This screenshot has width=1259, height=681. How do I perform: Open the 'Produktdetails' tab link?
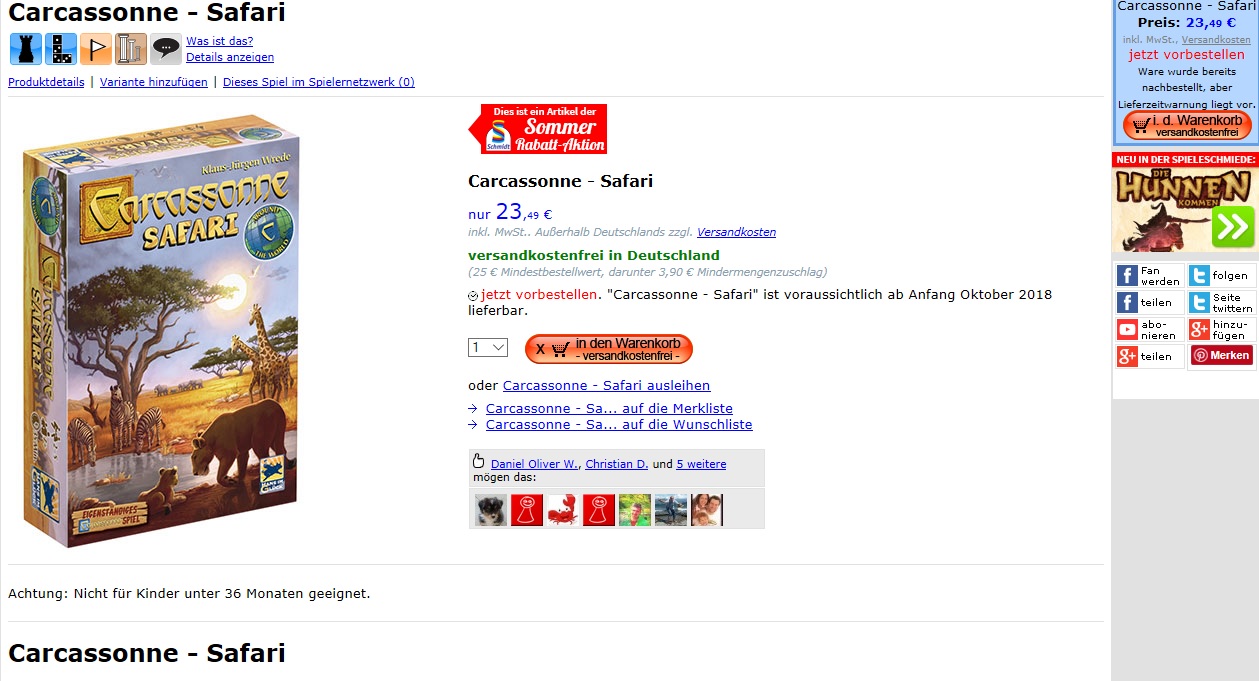[46, 82]
